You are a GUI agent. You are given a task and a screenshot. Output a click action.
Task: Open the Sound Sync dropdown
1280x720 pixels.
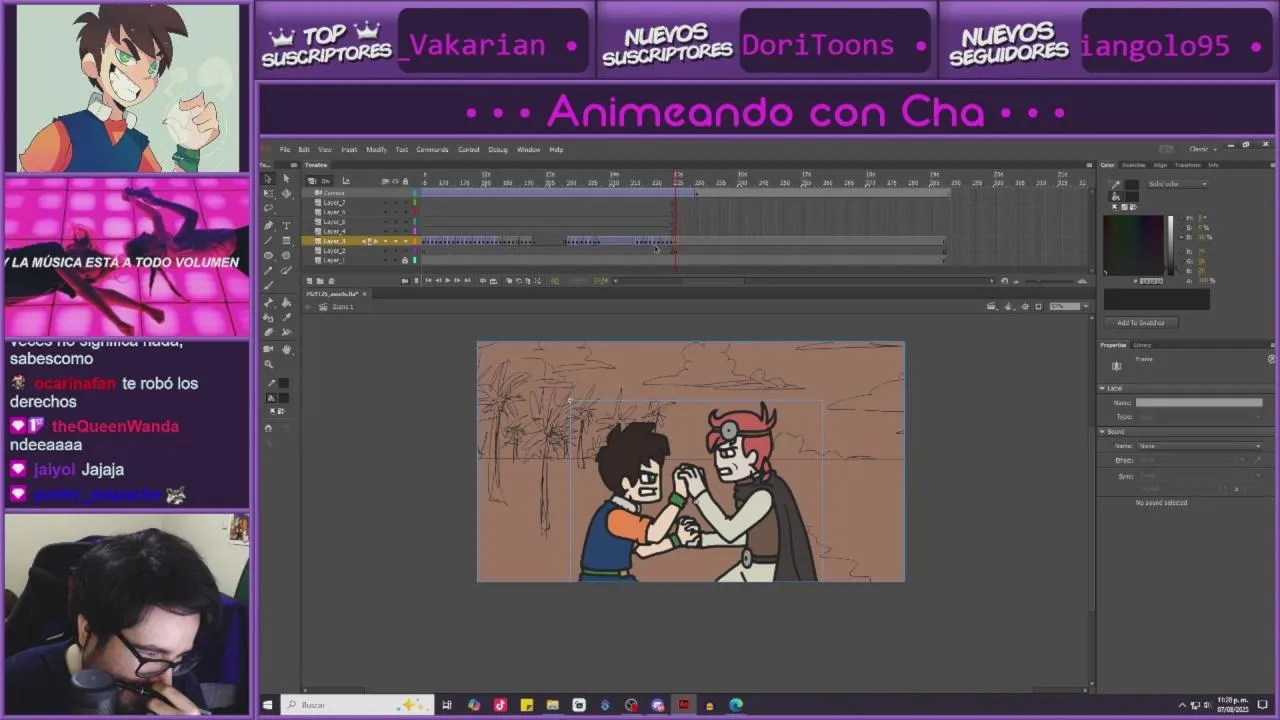pyautogui.click(x=1200, y=476)
